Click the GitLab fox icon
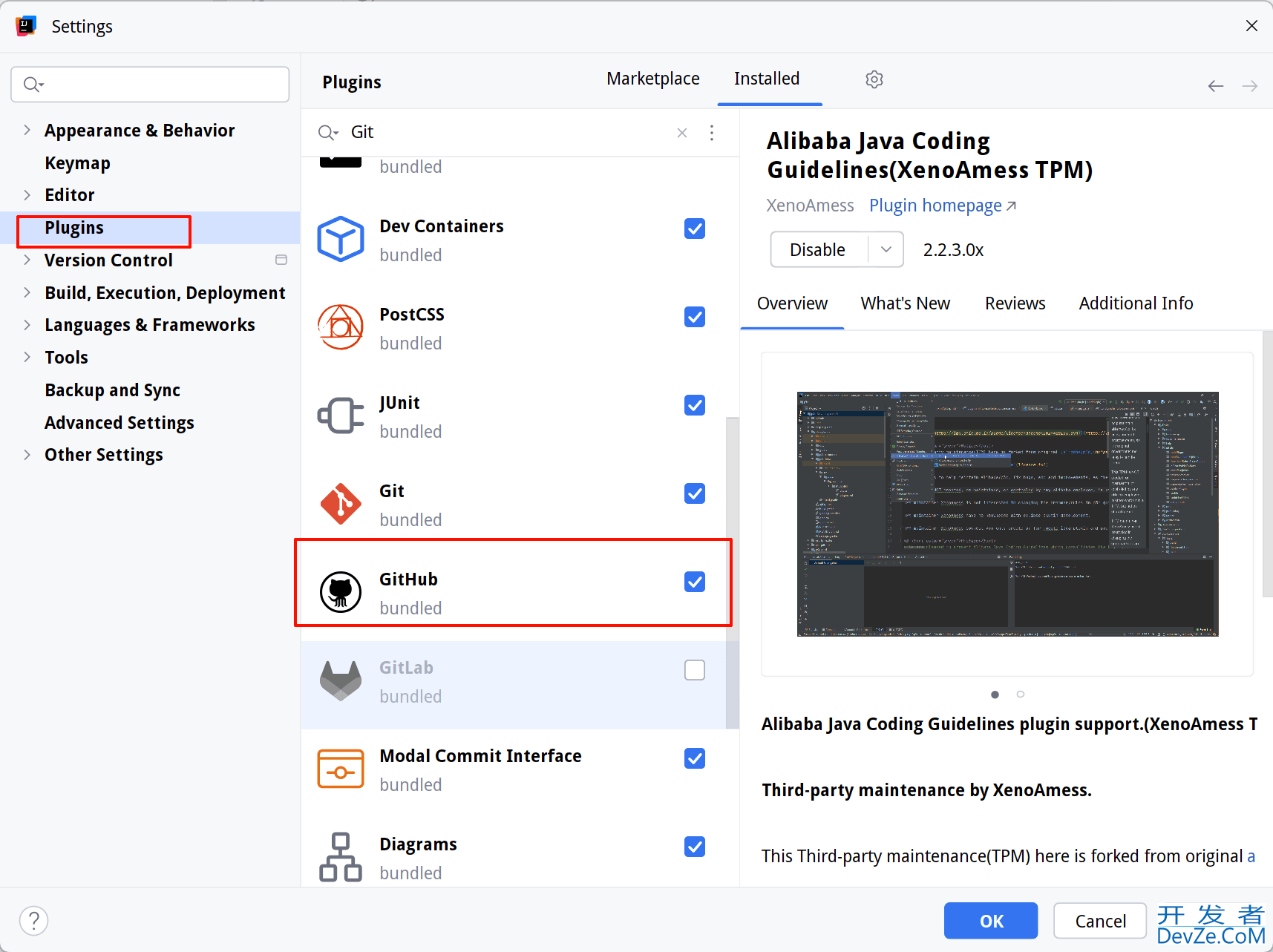Image resolution: width=1273 pixels, height=952 pixels. pyautogui.click(x=341, y=680)
